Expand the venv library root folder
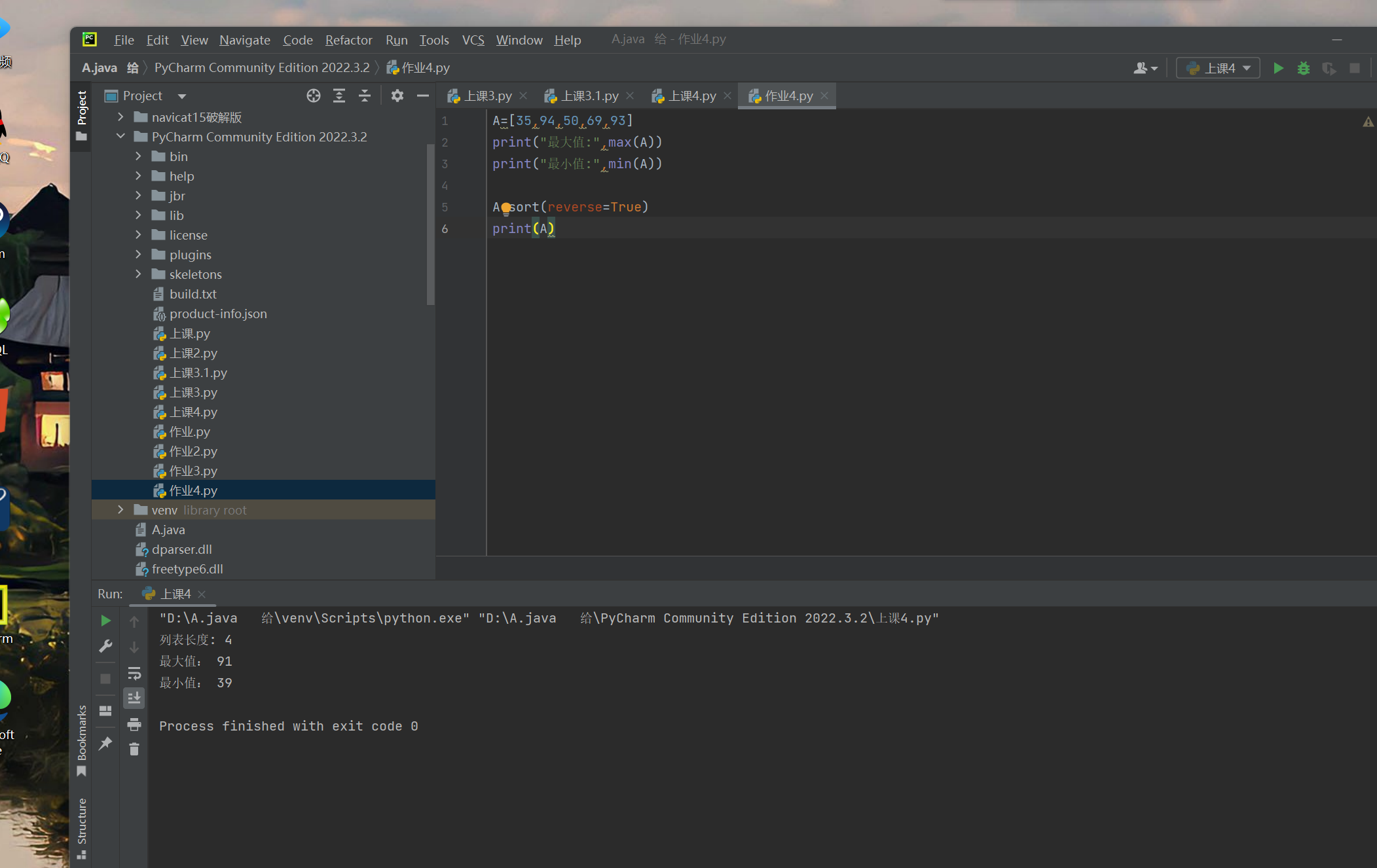This screenshot has width=1377, height=868. [120, 509]
